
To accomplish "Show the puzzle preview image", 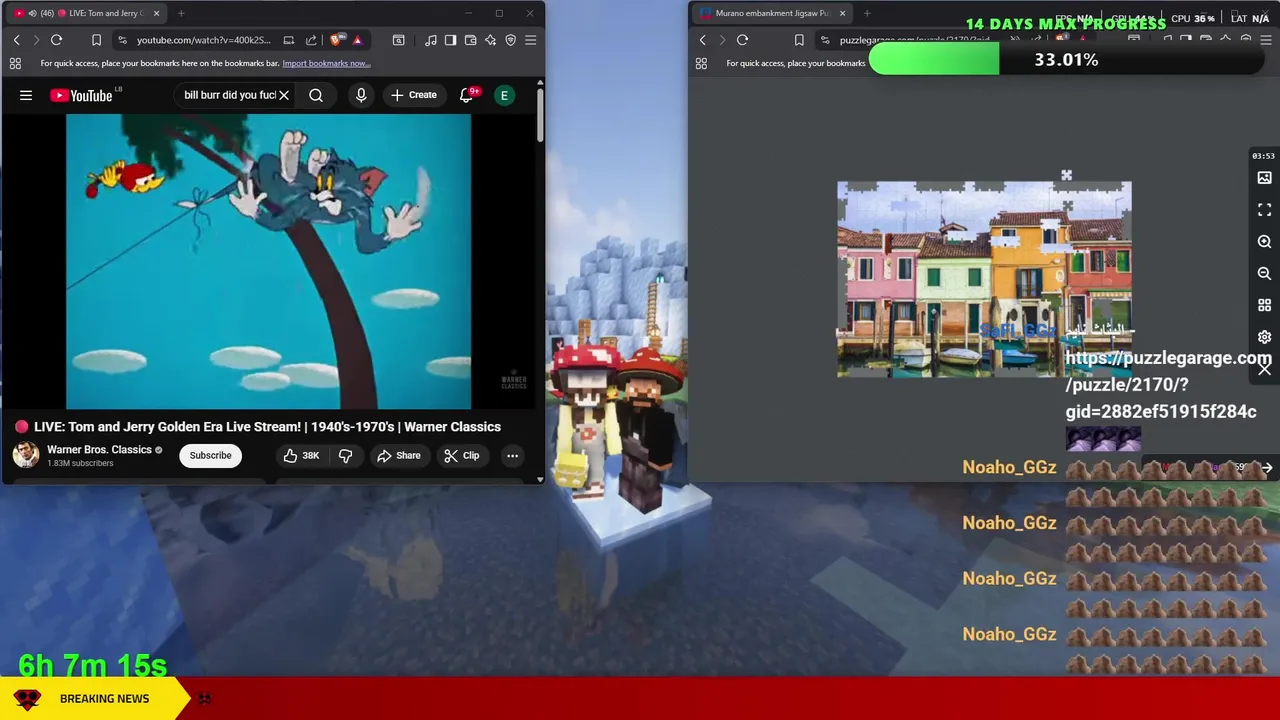I will click(x=1264, y=178).
